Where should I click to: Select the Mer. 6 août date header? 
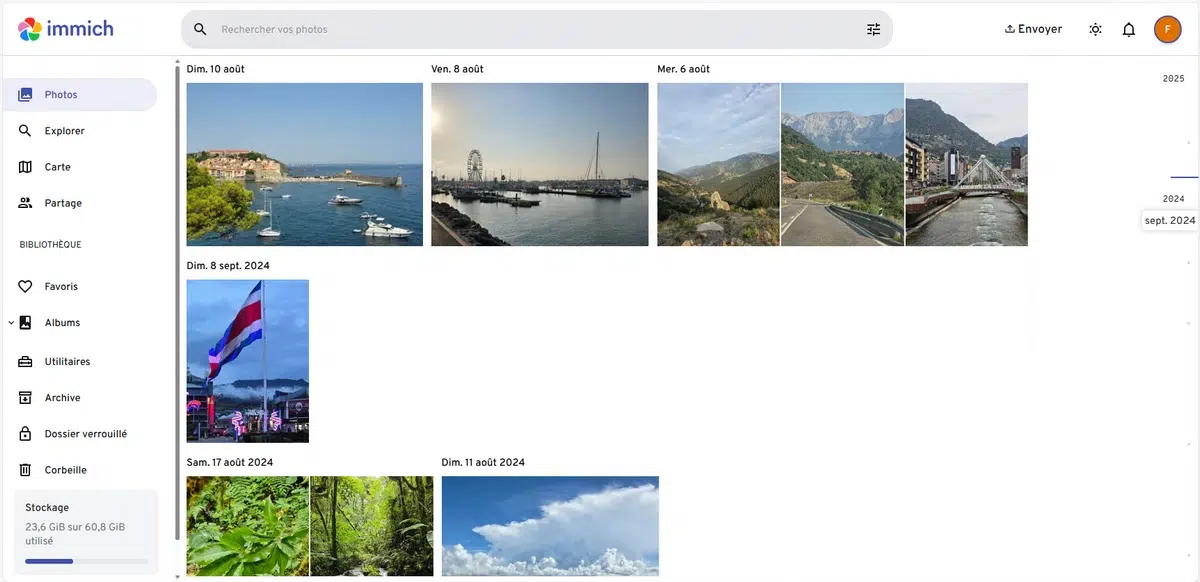[x=684, y=69]
